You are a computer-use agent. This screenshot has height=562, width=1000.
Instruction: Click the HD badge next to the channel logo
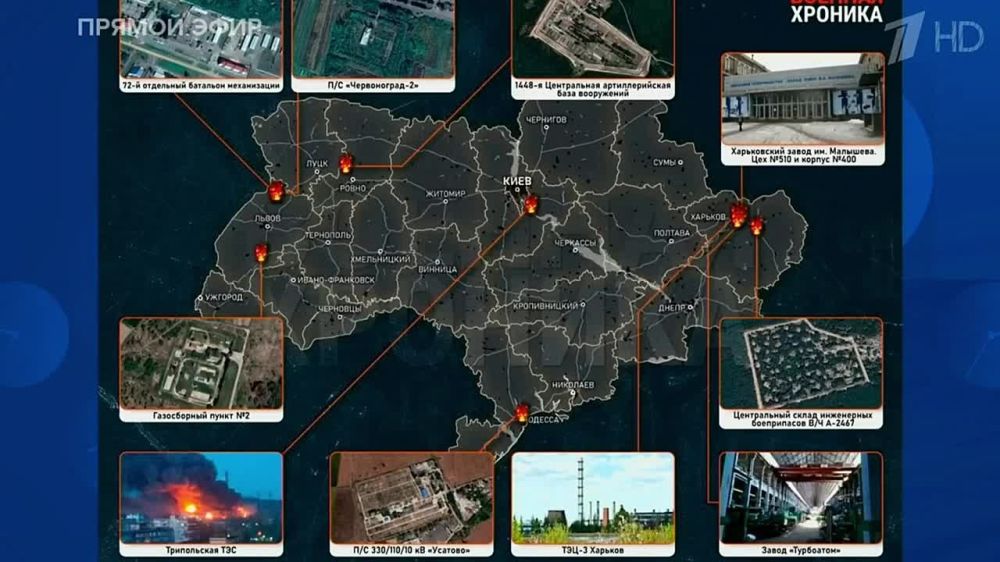[958, 36]
